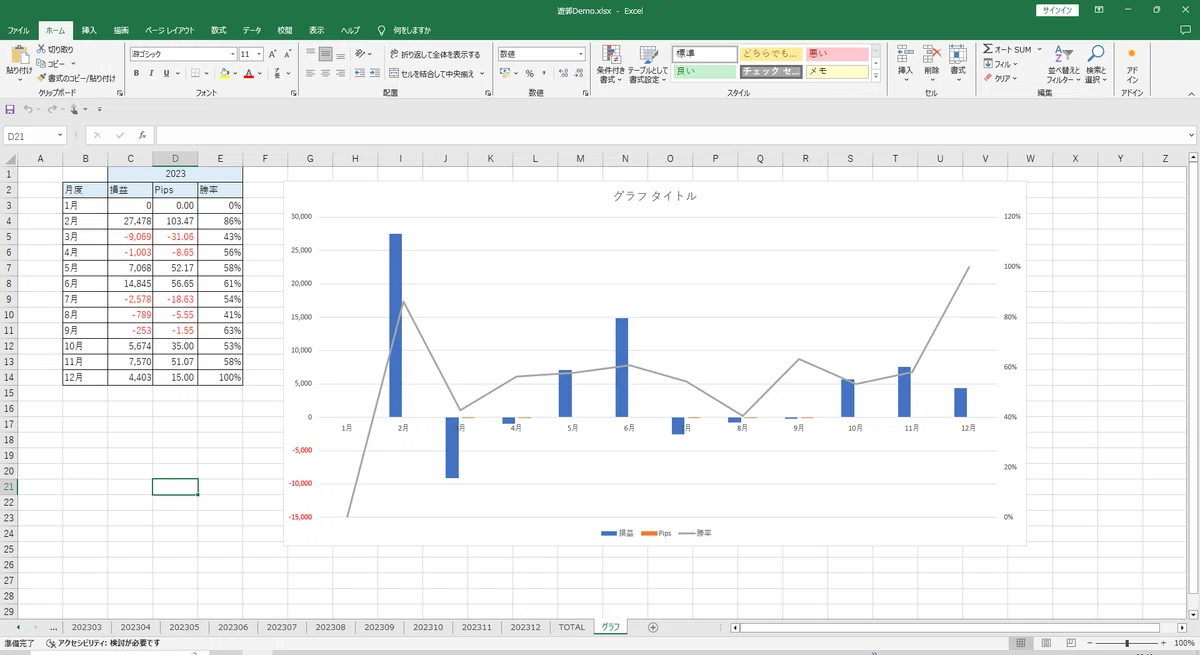This screenshot has width=1200, height=655.
Task: Click the yellow fill color swatch button
Action: point(225,73)
